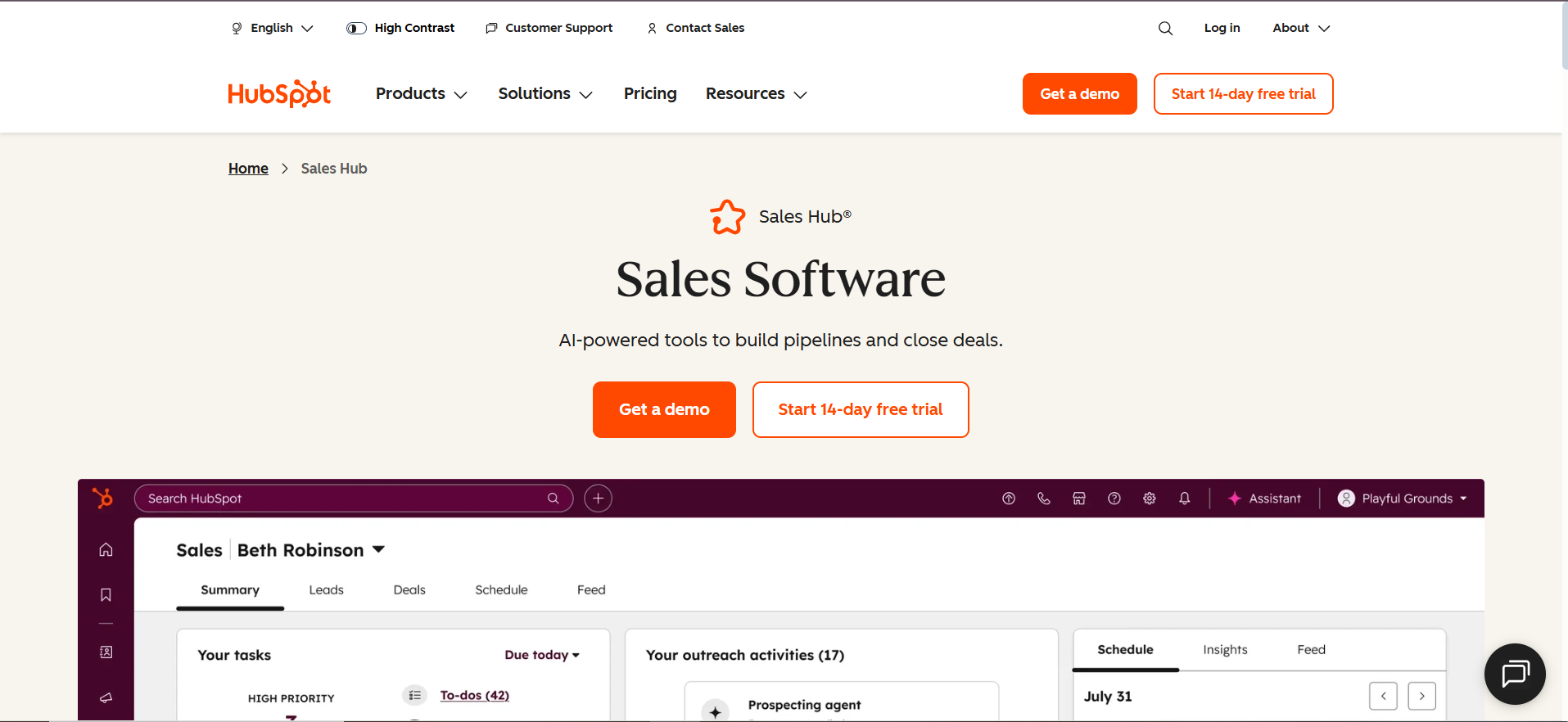Viewport: 1568px width, 722px height.
Task: Open the help question mark icon
Action: click(1114, 499)
